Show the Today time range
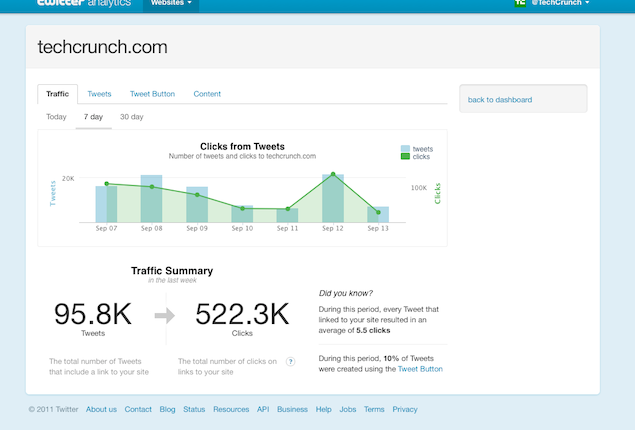Image resolution: width=635 pixels, height=430 pixels. tap(56, 117)
